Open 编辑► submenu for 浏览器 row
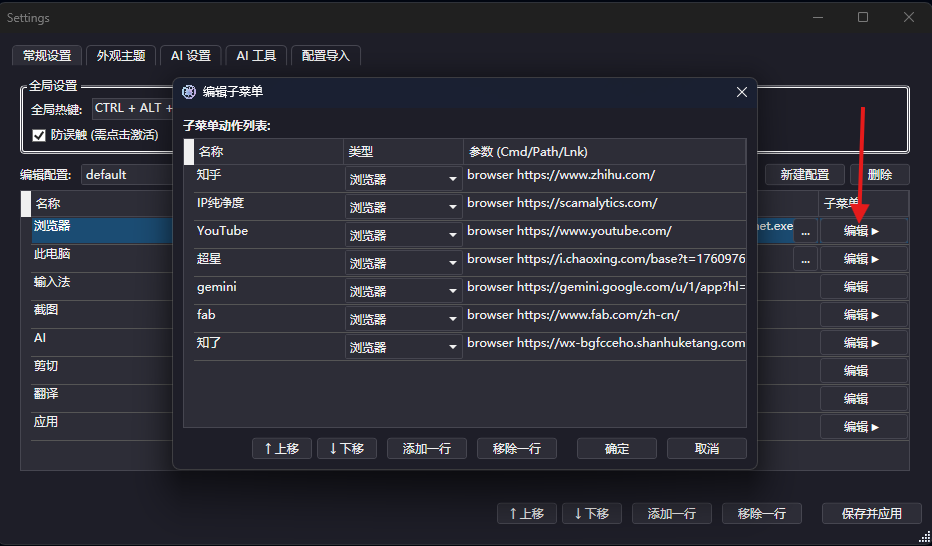This screenshot has height=546, width=932. click(x=863, y=231)
